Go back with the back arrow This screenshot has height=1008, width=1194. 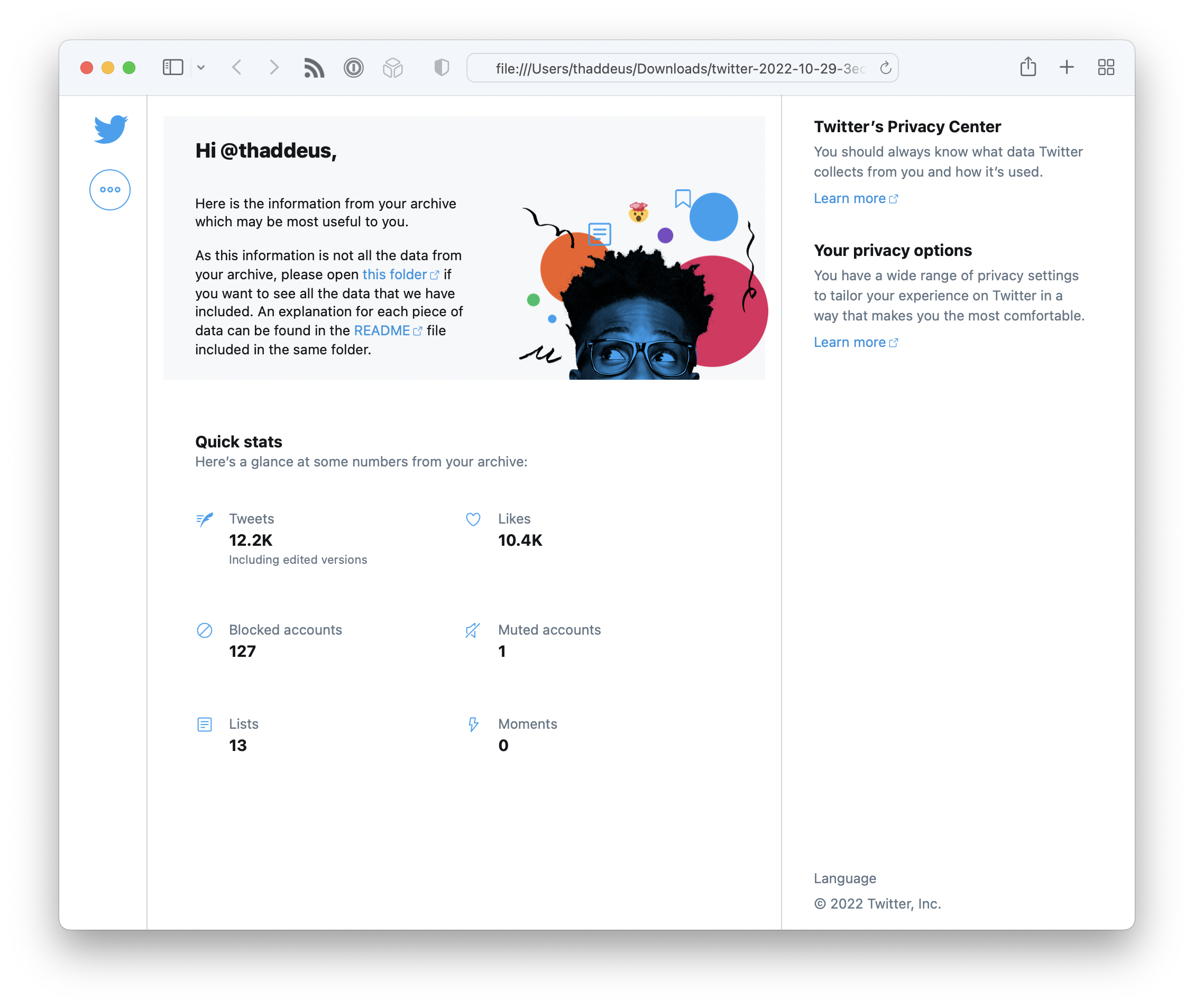[237, 67]
